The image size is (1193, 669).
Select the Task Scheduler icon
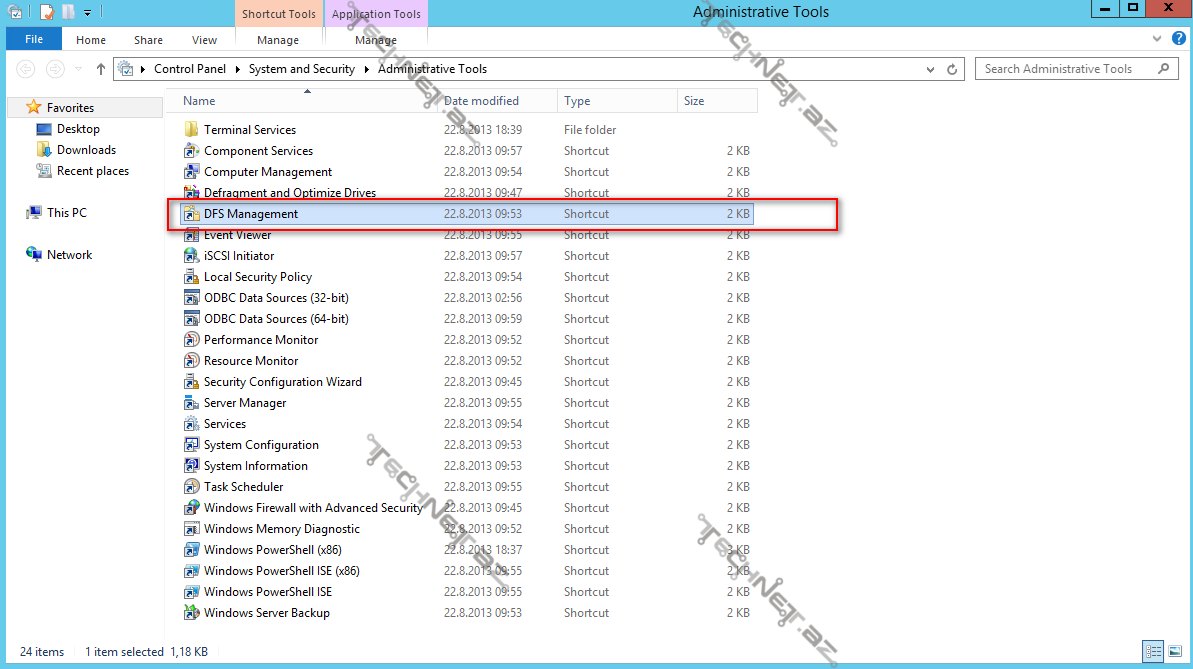[x=192, y=487]
